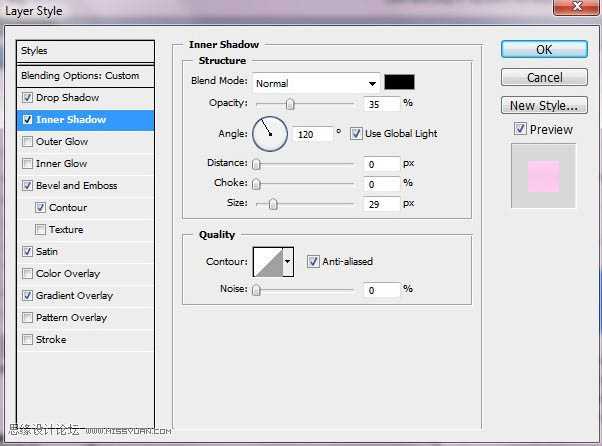This screenshot has height=446, width=602.
Task: Open the Blend Mode dropdown set to Normal
Action: (316, 83)
